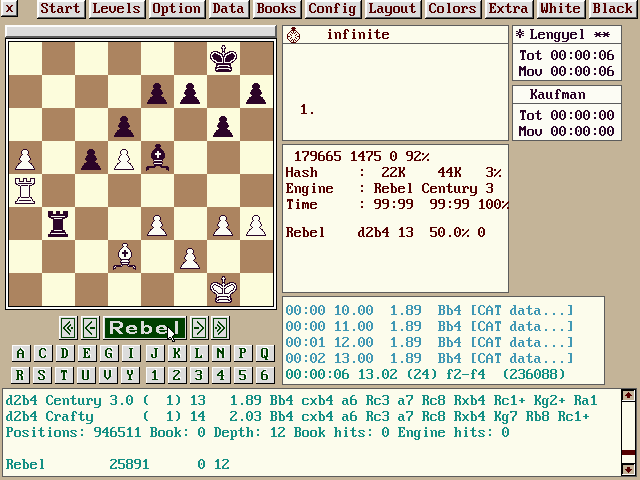
Task: Click the R shortcut key button
Action: [x=20, y=375]
